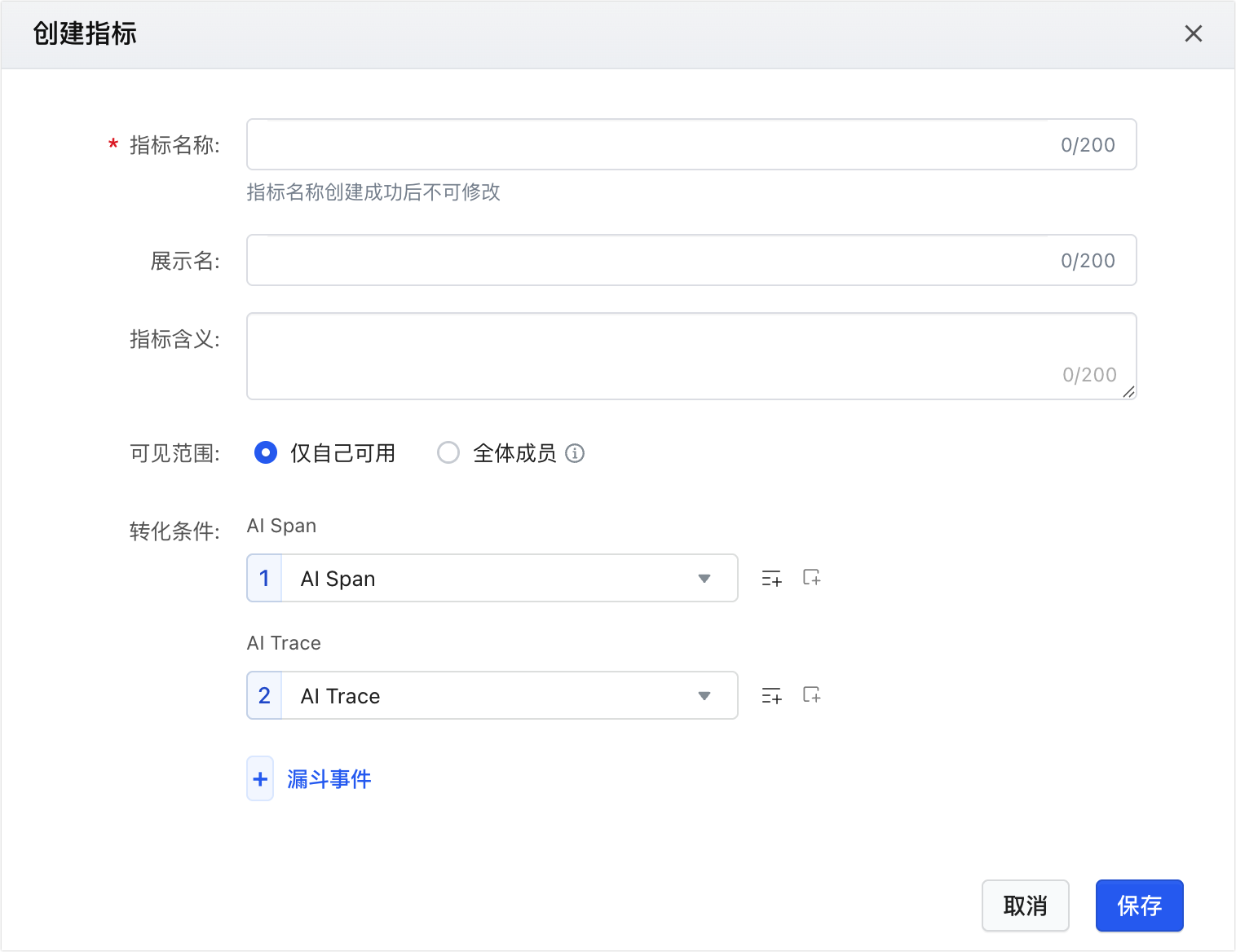Click the 取消 button
The image size is (1236, 952).
coord(1026,906)
